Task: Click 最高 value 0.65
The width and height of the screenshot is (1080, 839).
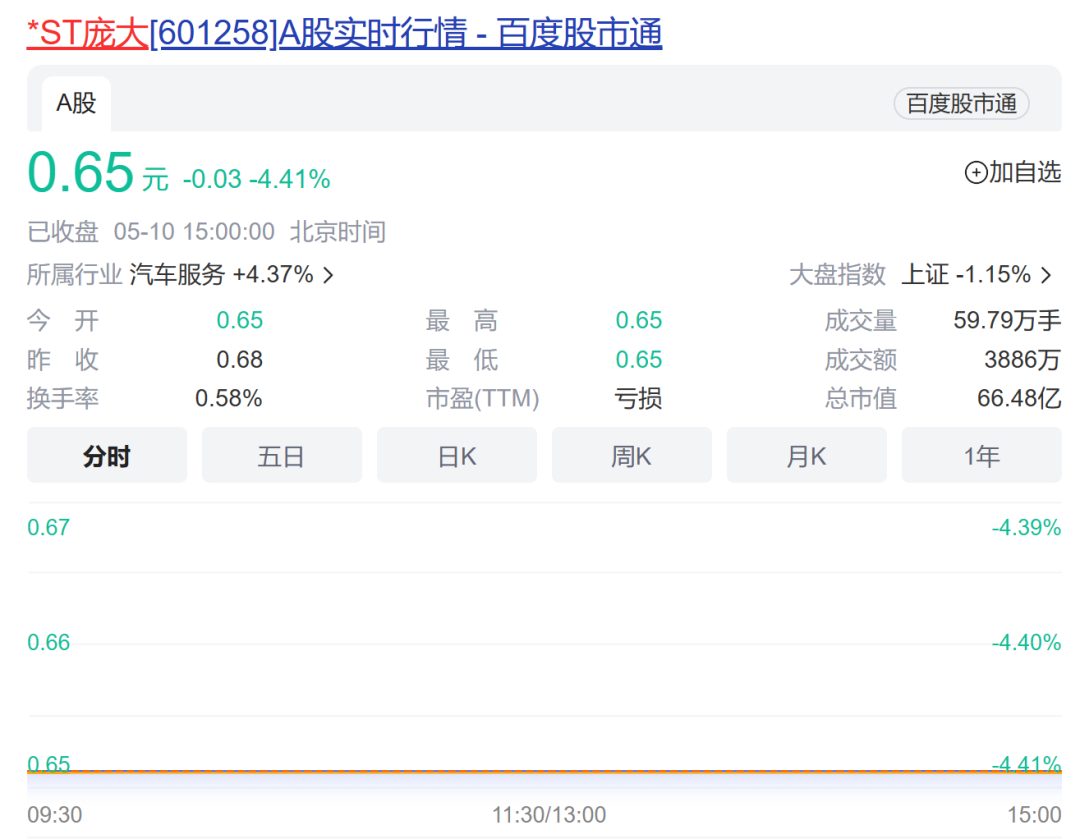Action: click(638, 320)
